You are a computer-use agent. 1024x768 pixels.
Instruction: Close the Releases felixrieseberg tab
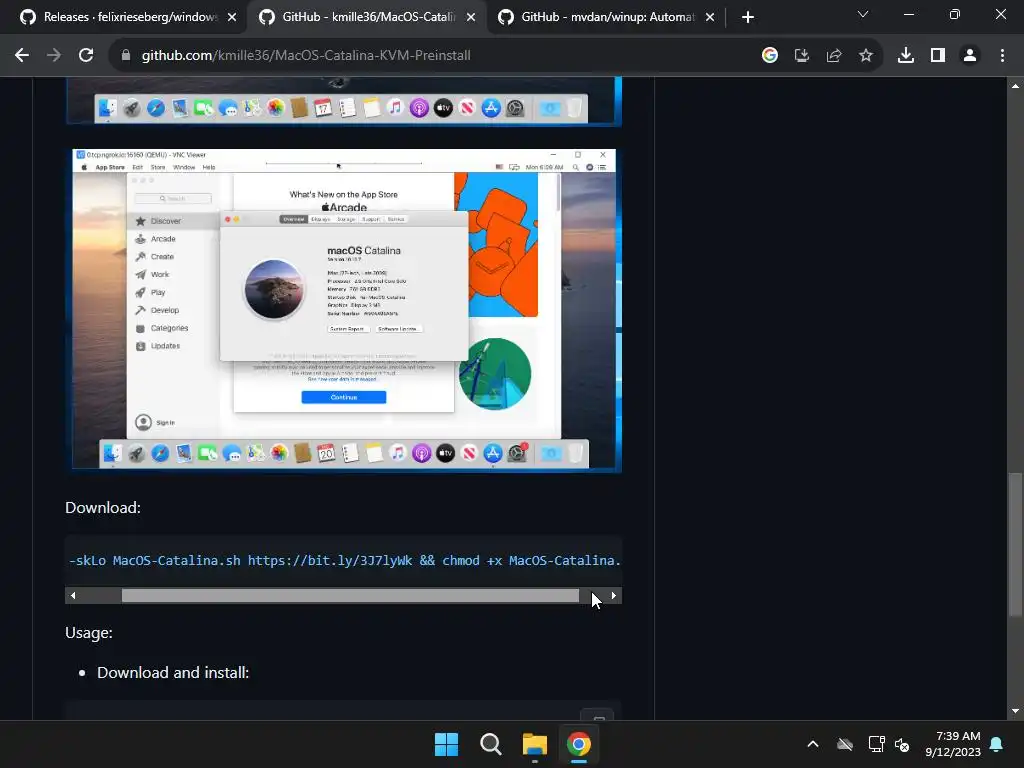point(232,18)
